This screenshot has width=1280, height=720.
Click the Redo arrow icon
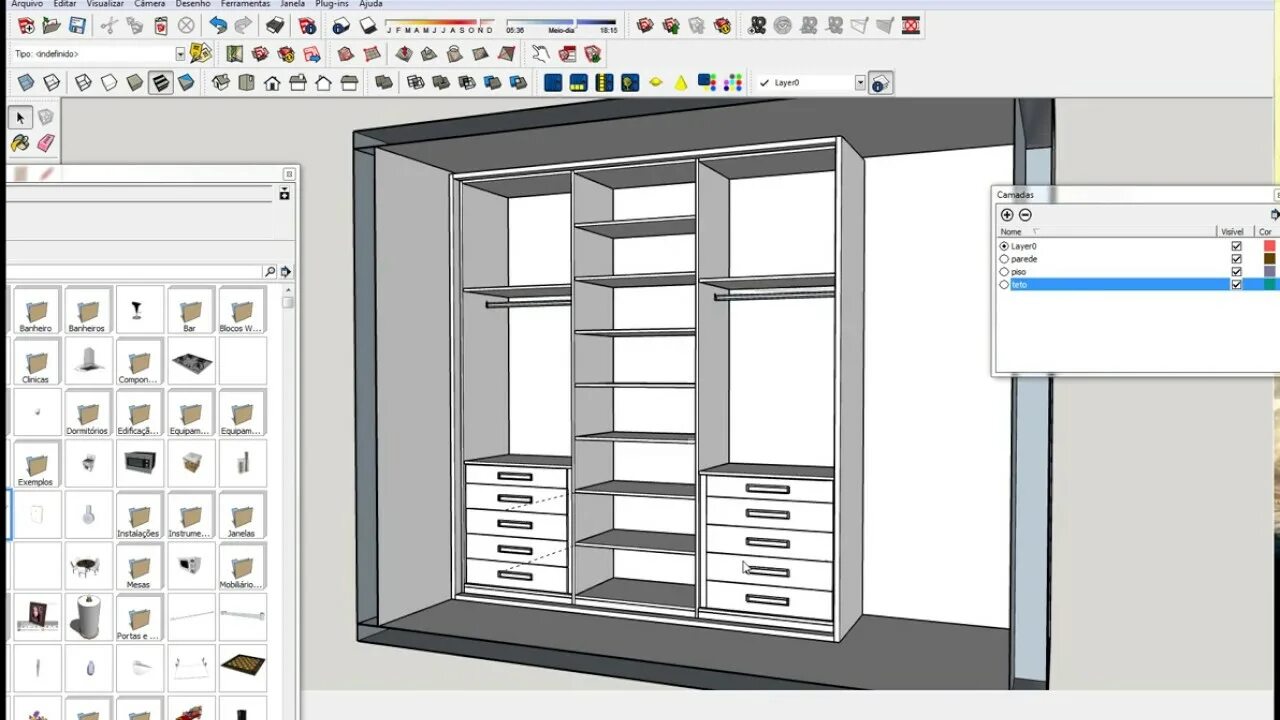pyautogui.click(x=243, y=26)
